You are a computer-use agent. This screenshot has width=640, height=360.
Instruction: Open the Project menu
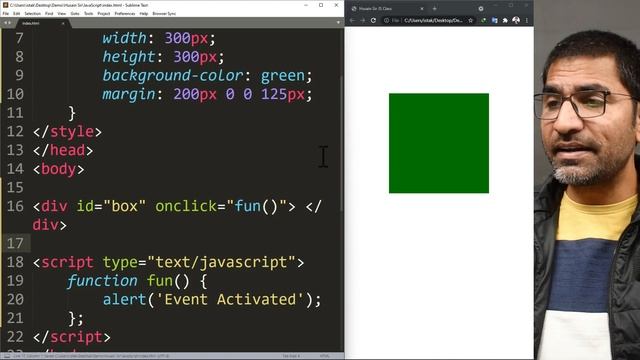tap(104, 13)
